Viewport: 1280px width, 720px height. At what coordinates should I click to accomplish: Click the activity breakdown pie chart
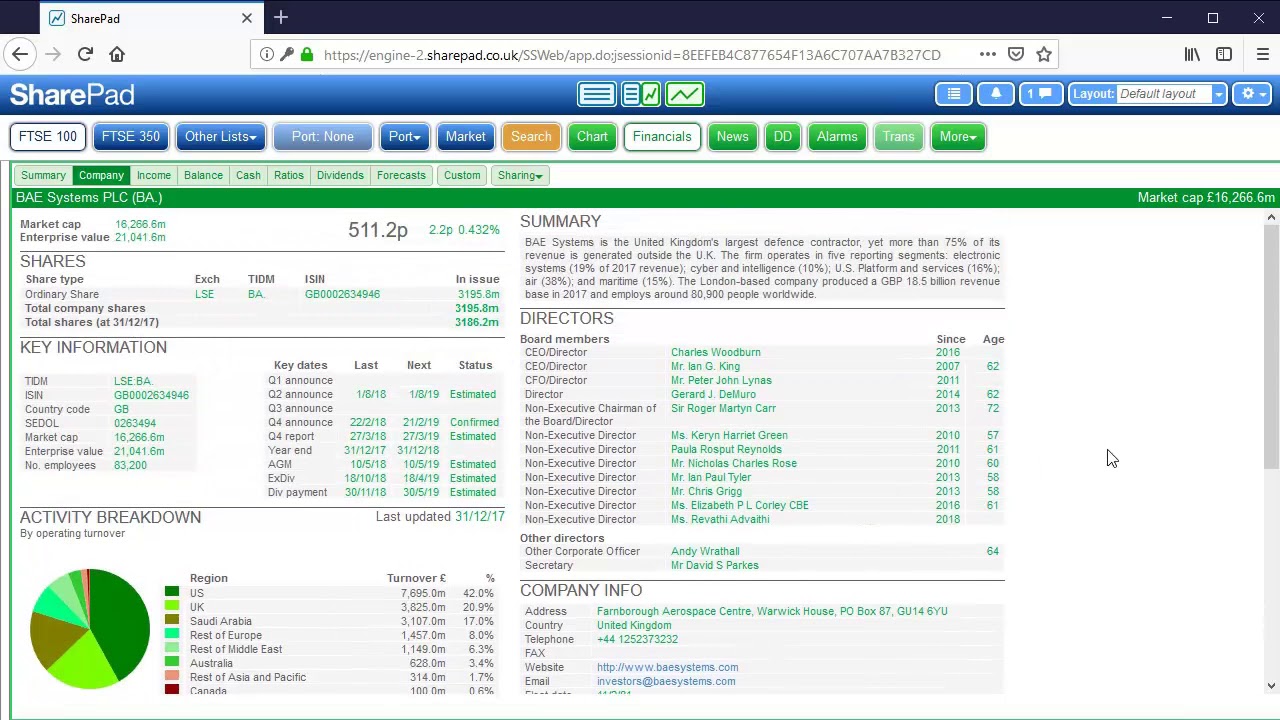(90, 628)
